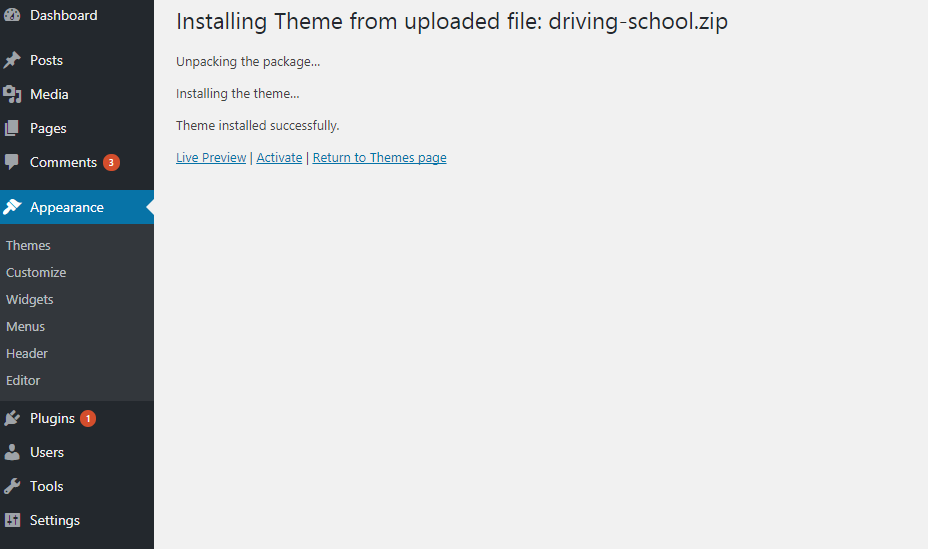
Task: Click the Plugins plug icon
Action: (12, 418)
